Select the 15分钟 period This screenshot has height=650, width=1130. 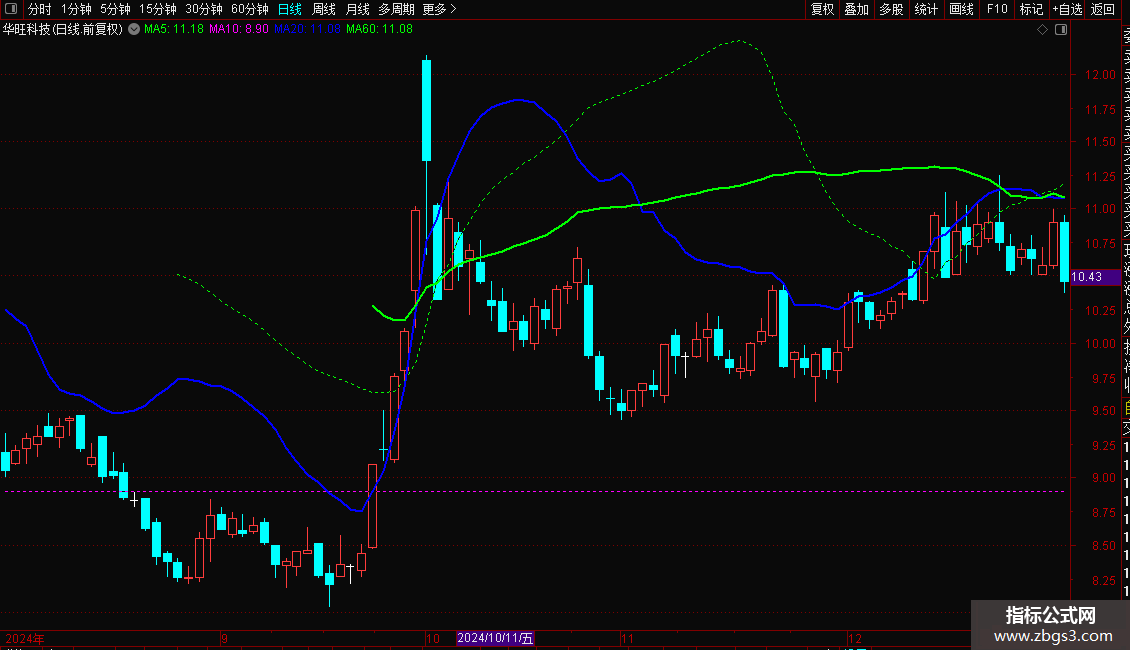point(158,9)
